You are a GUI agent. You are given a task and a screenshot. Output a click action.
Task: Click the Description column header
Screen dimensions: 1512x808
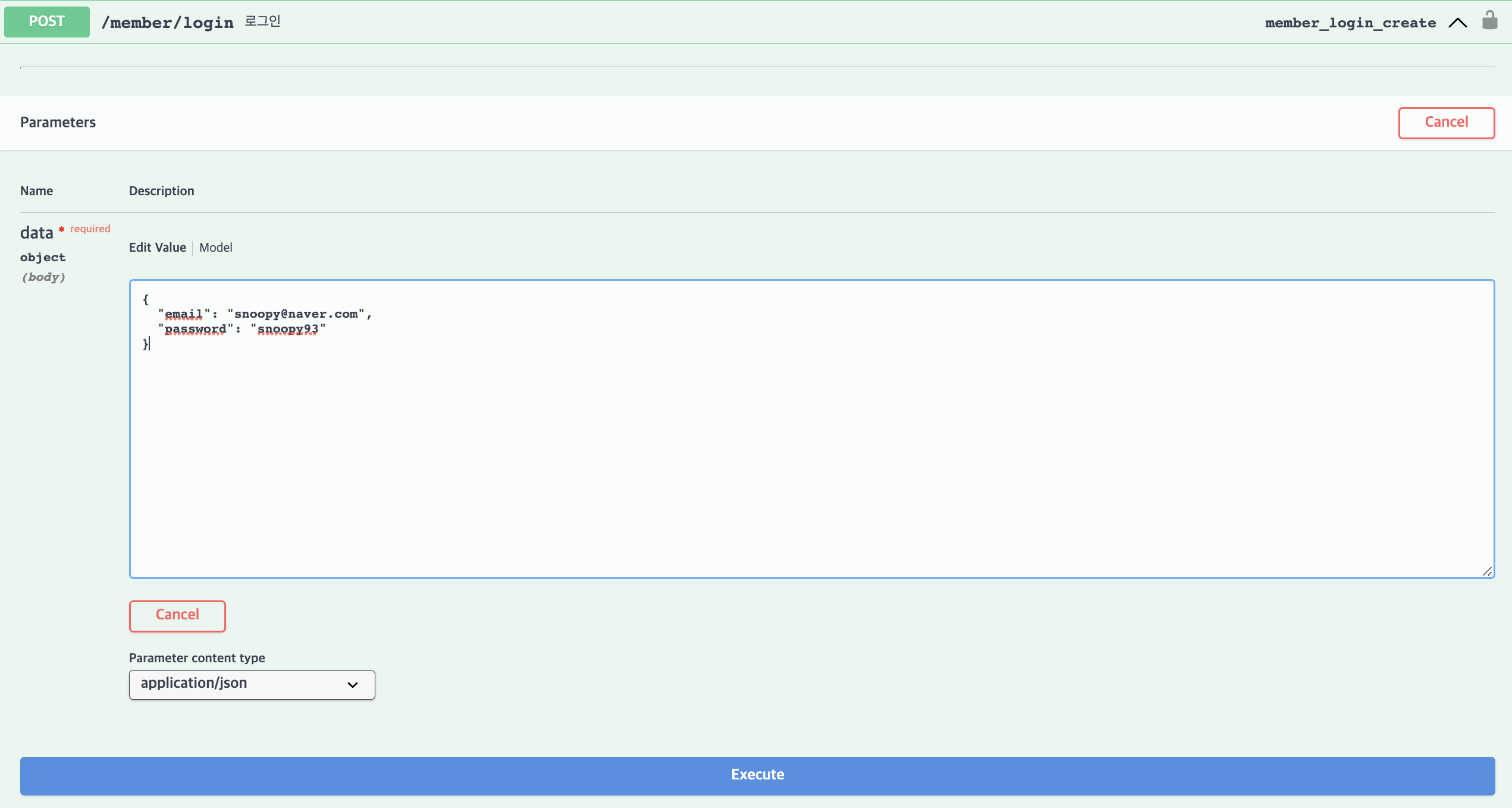[x=161, y=191]
